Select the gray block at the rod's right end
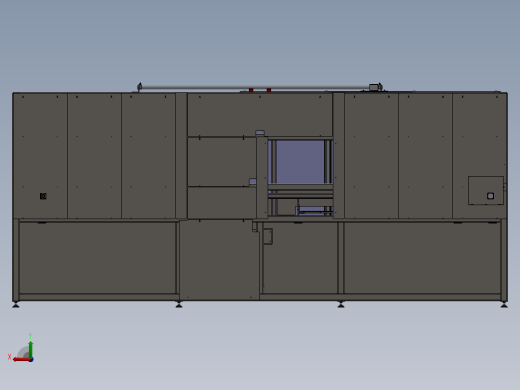520x390 pixels. pos(374,87)
